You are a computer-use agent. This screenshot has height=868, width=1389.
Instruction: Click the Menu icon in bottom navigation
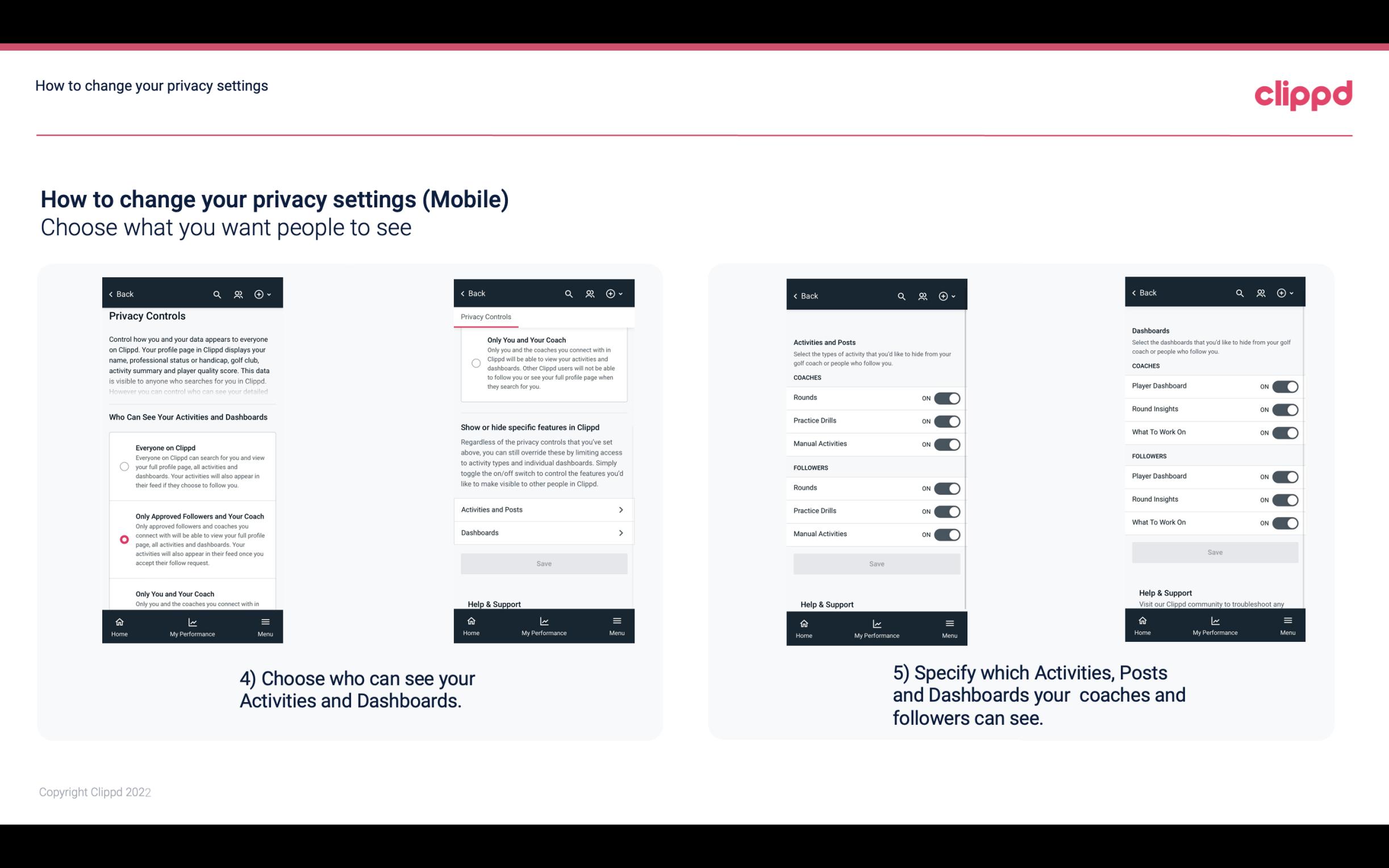264,621
